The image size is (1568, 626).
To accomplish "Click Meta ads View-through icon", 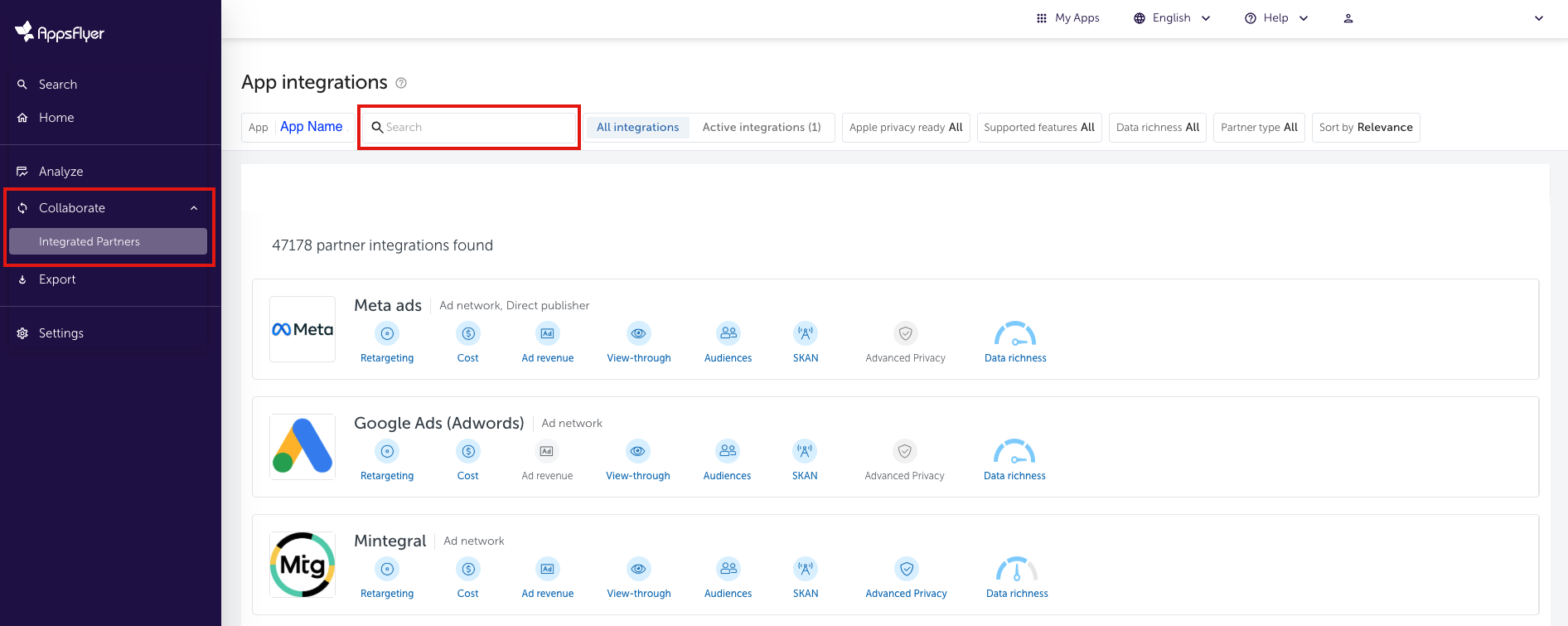I will pyautogui.click(x=639, y=333).
